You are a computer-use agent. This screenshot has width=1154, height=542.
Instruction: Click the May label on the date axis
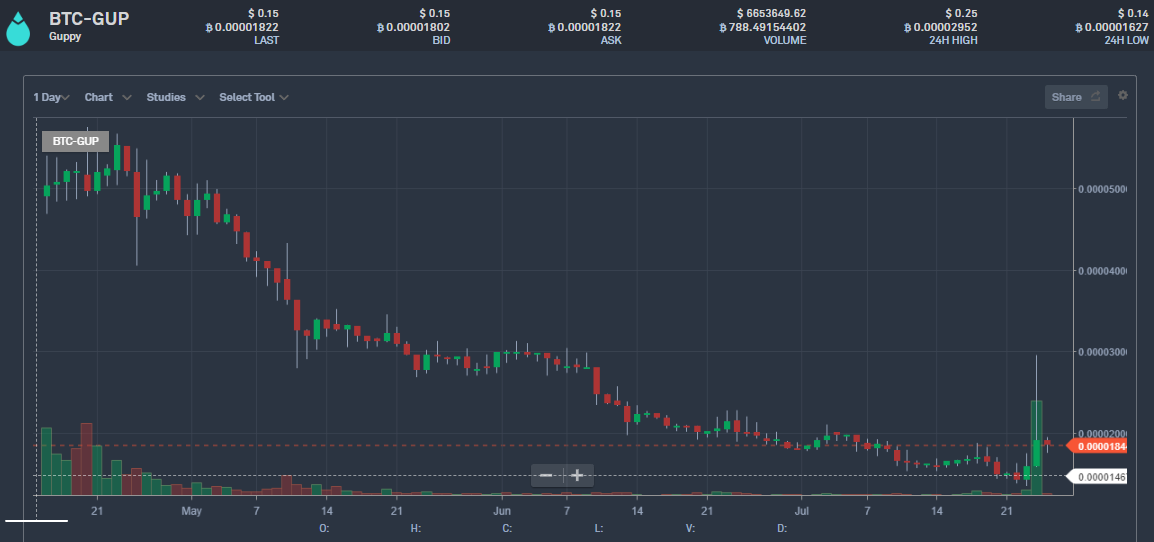pos(192,511)
